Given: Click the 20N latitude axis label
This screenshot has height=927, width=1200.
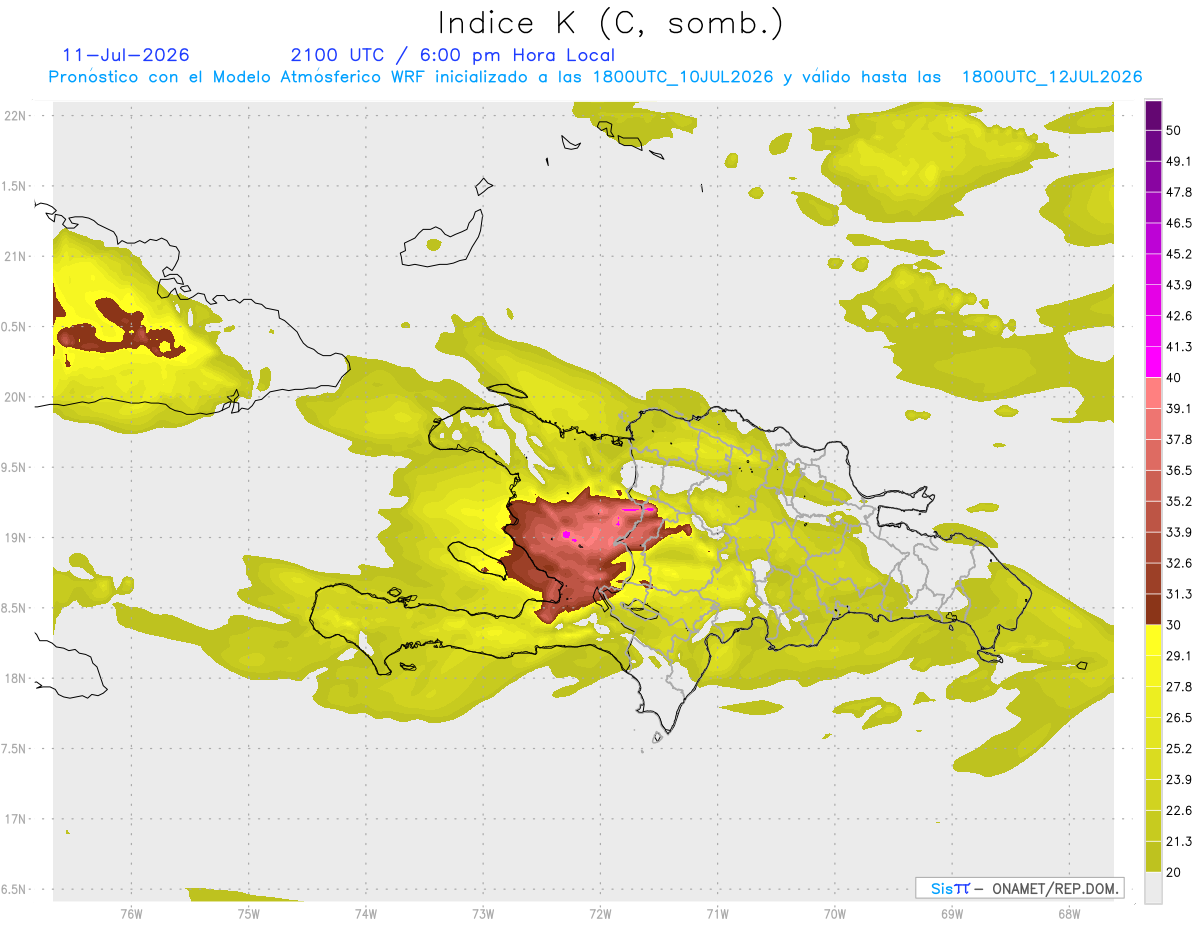Looking at the screenshot, I should click(17, 397).
